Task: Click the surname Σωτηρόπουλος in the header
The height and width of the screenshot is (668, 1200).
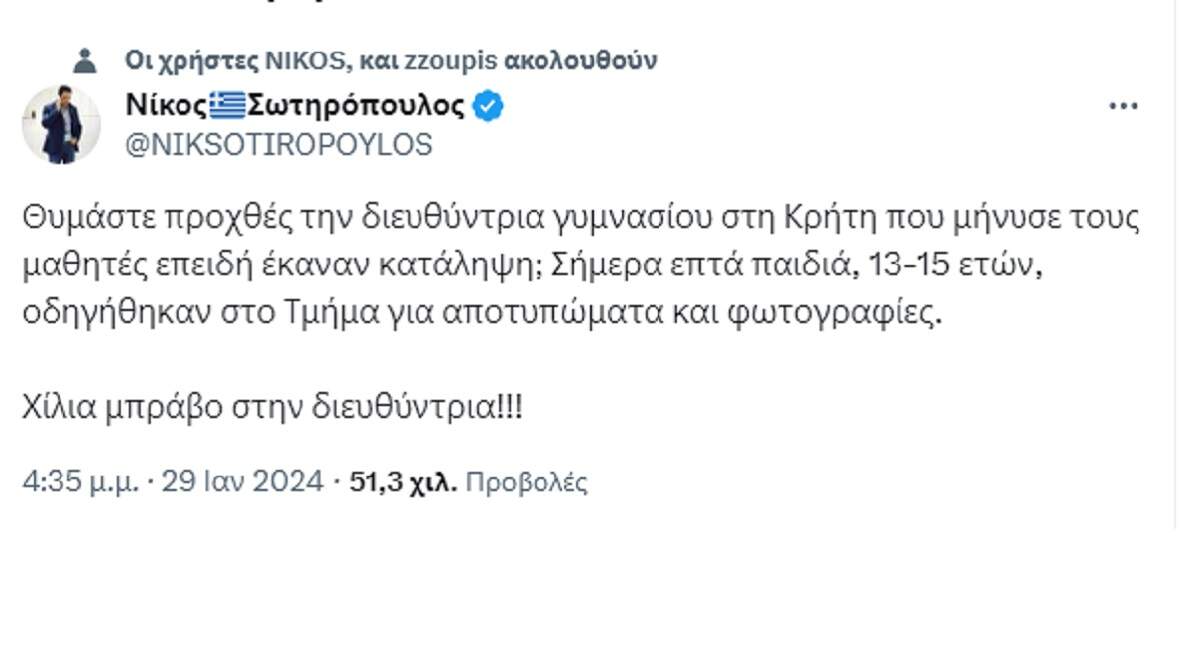Action: click(355, 105)
